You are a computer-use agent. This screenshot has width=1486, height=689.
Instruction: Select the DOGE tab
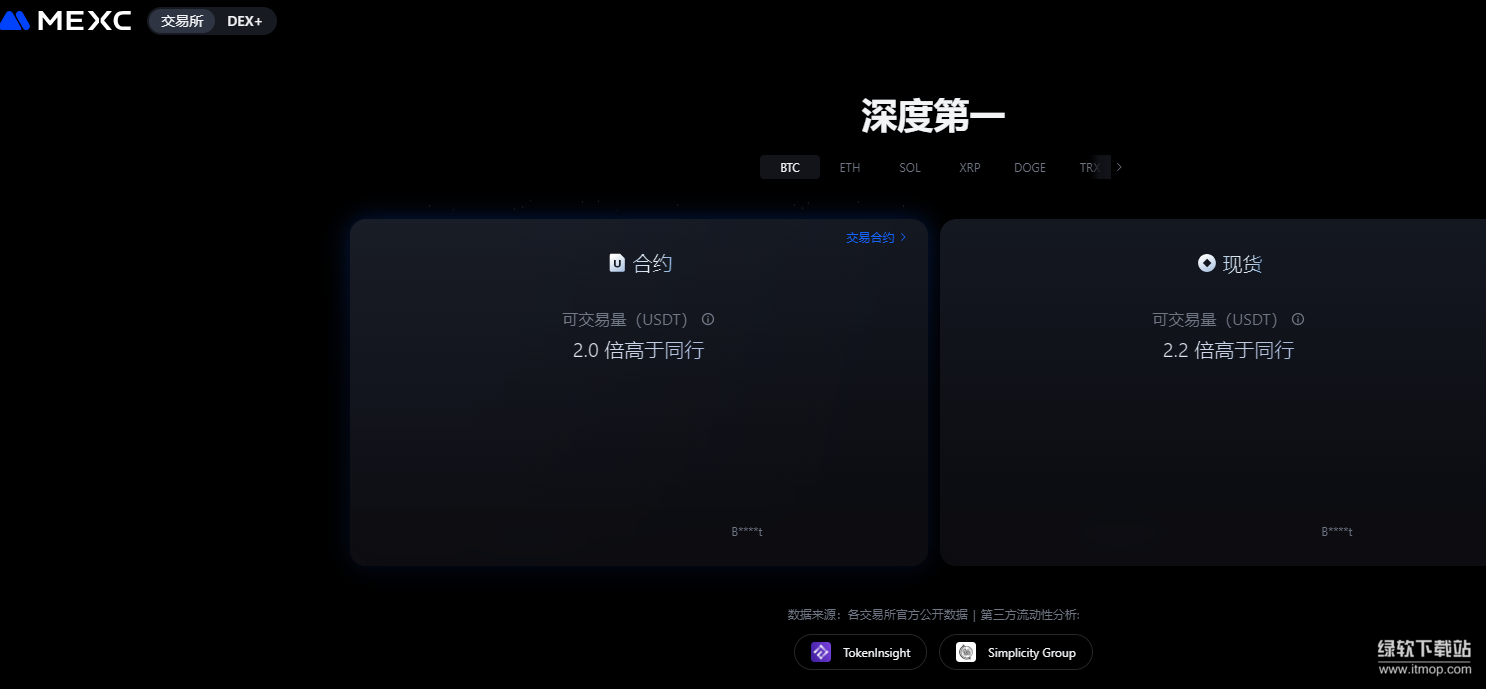(1030, 167)
